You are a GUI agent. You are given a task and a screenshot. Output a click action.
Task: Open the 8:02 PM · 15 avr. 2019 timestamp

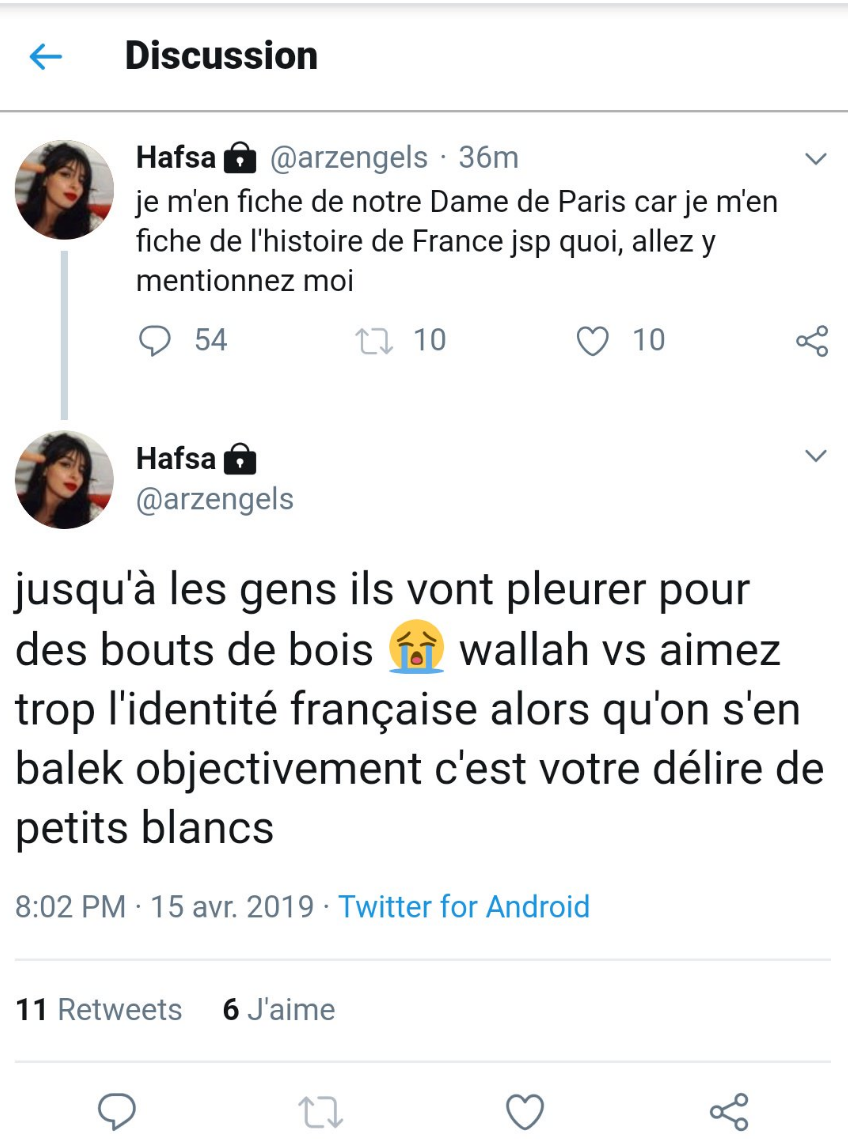pos(164,907)
